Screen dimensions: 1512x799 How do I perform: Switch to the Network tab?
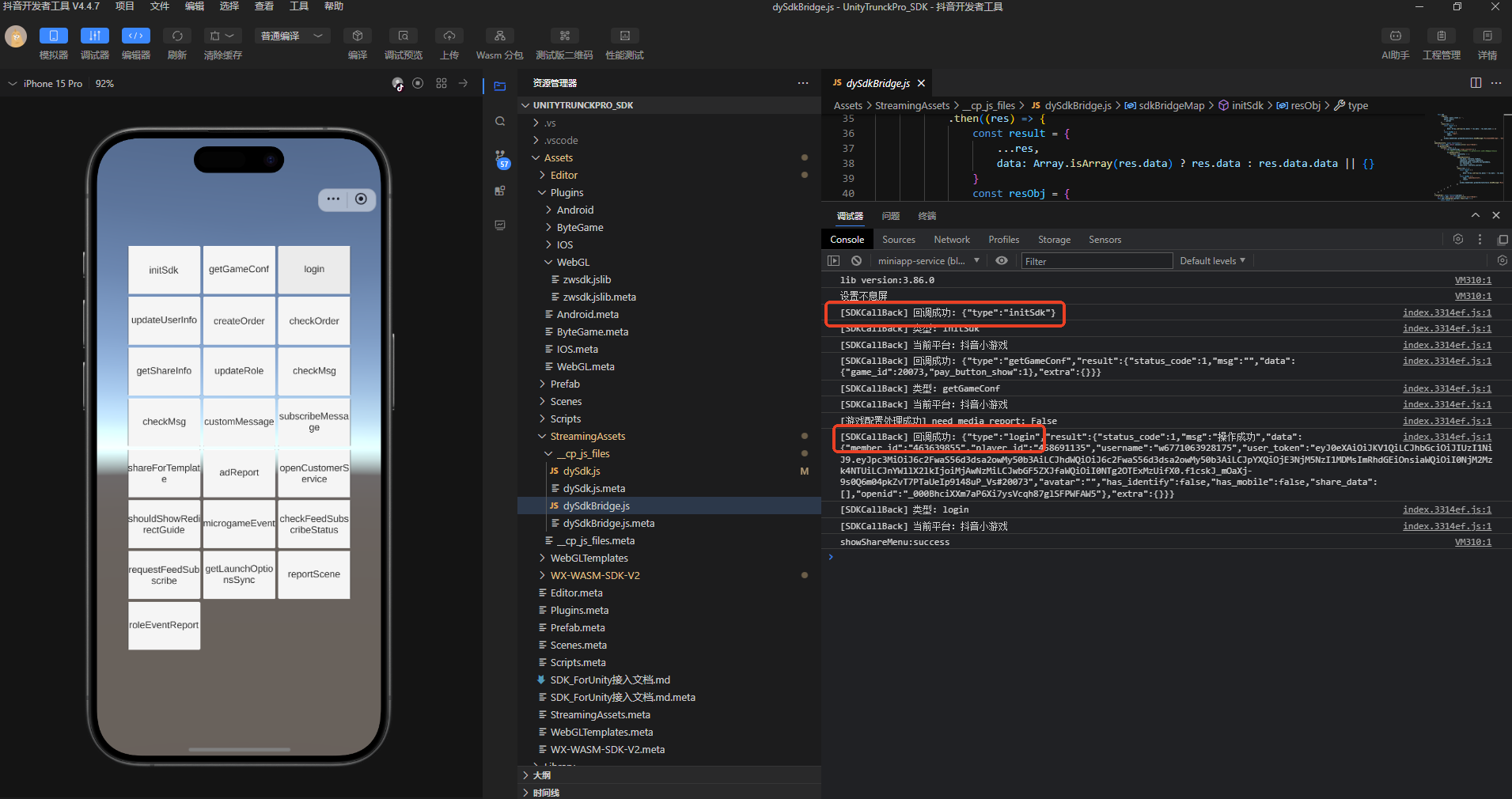click(x=951, y=240)
